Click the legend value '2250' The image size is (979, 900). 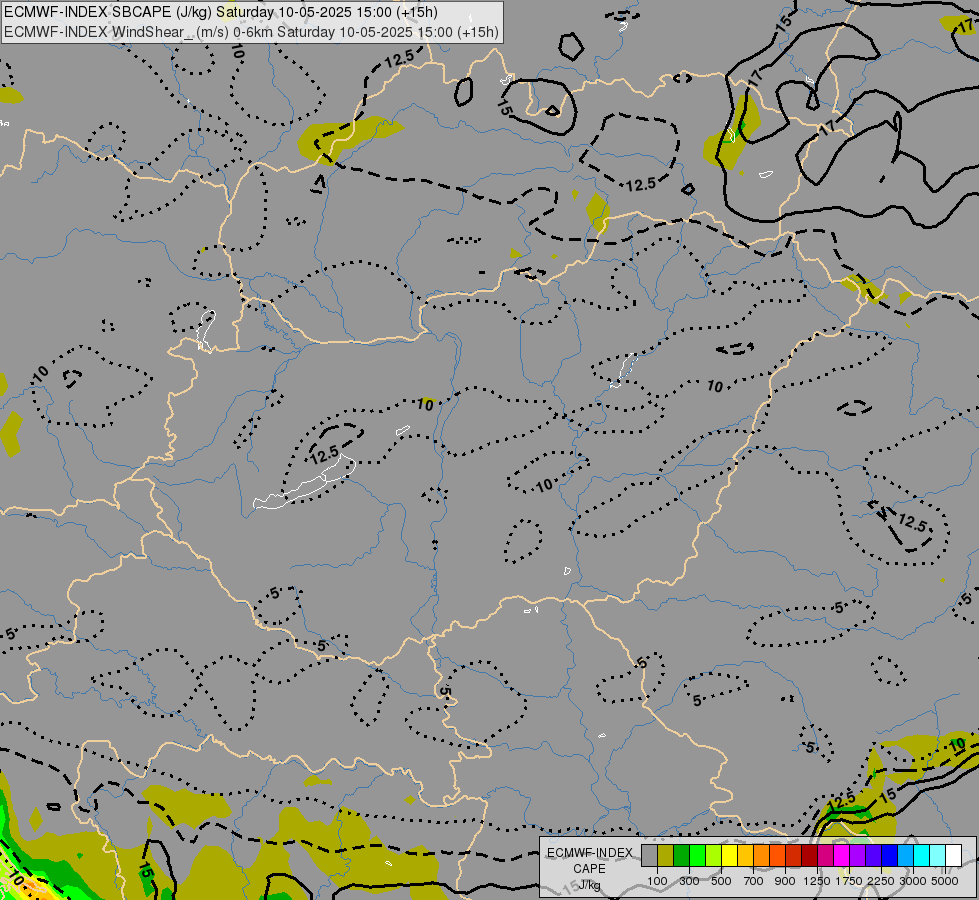pyautogui.click(x=881, y=881)
